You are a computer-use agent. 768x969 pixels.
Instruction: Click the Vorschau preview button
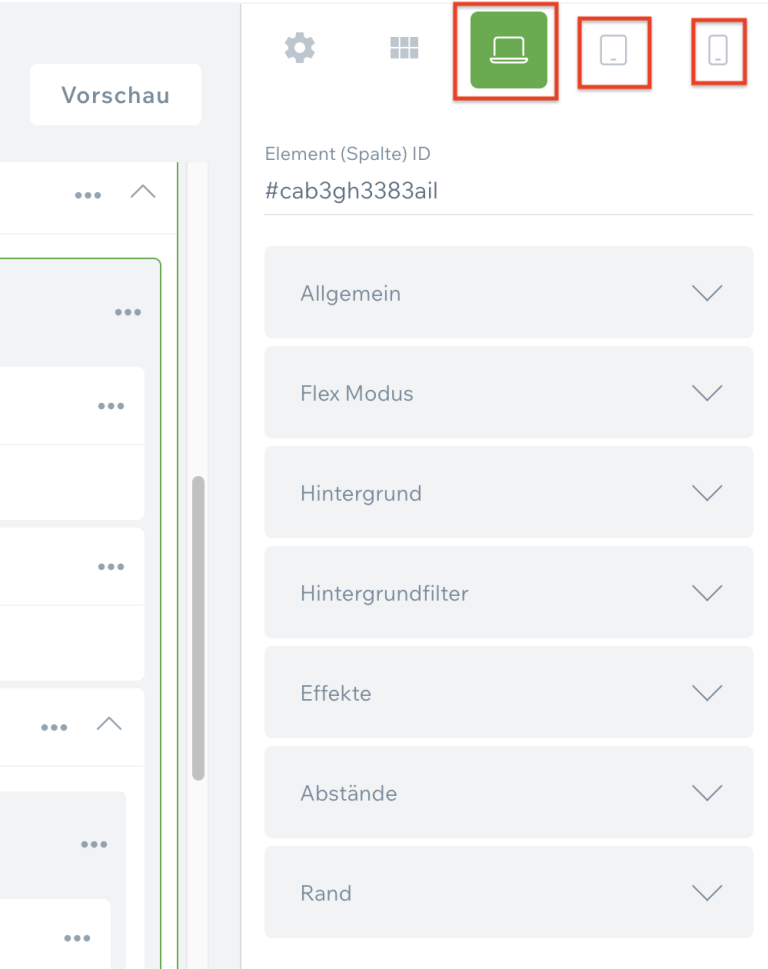click(x=116, y=95)
